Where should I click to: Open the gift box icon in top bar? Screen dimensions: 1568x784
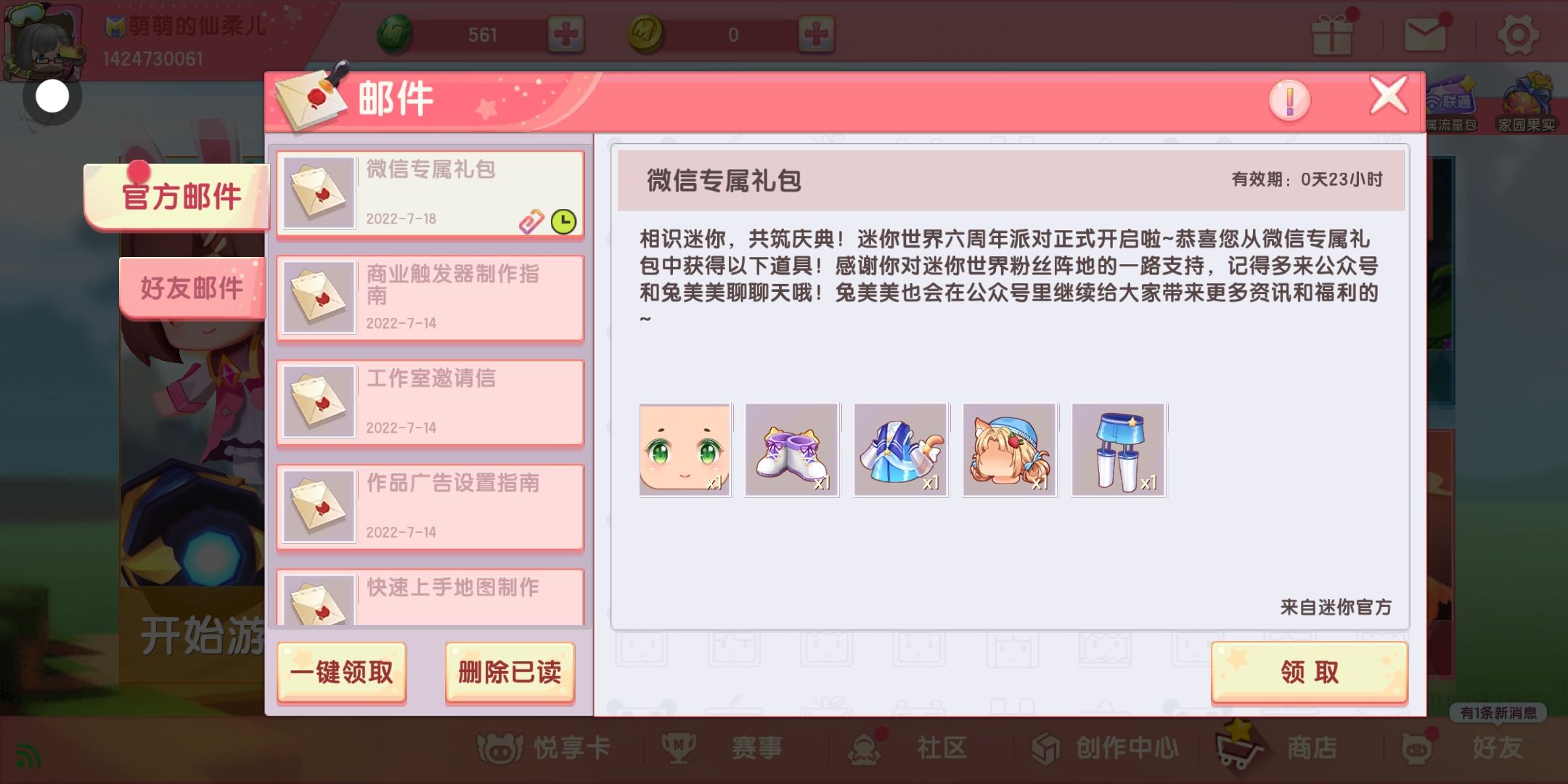pos(1332,34)
